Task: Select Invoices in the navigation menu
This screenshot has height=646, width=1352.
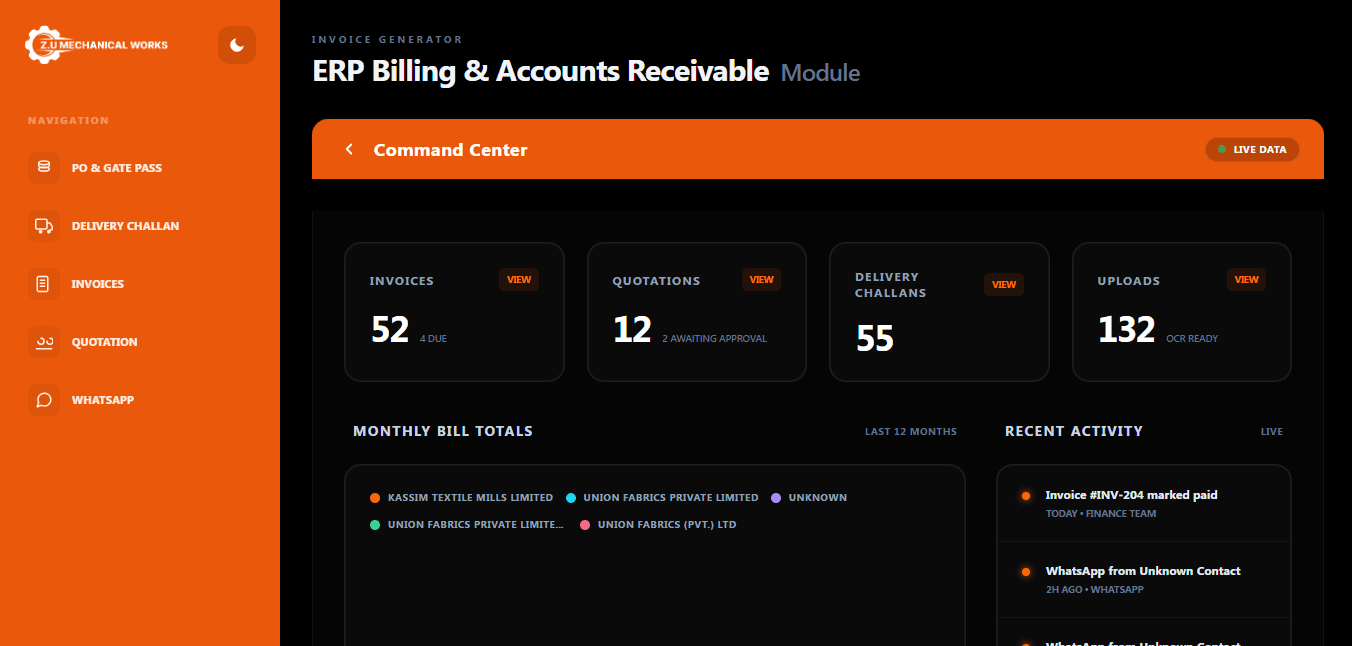Action: coord(95,284)
